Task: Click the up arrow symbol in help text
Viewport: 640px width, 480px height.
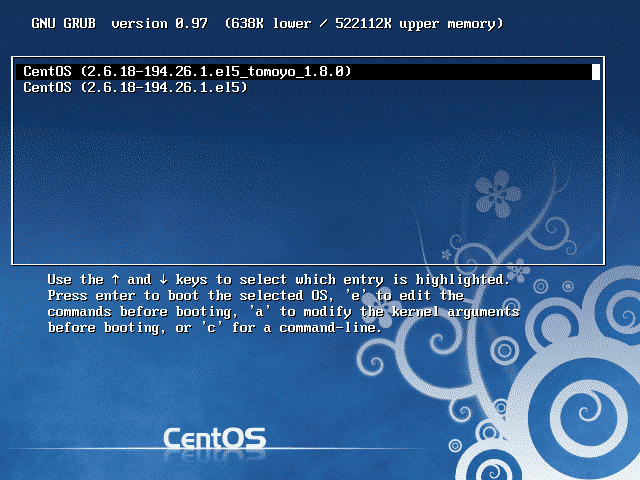Action: tap(115, 280)
